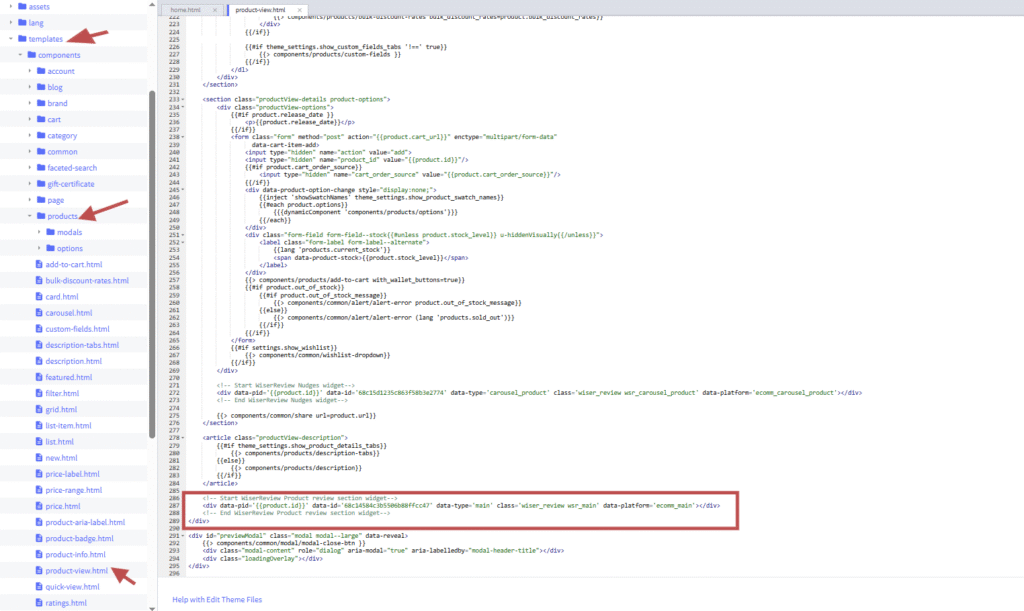Click the faceted-search folder icon

click(x=40, y=168)
